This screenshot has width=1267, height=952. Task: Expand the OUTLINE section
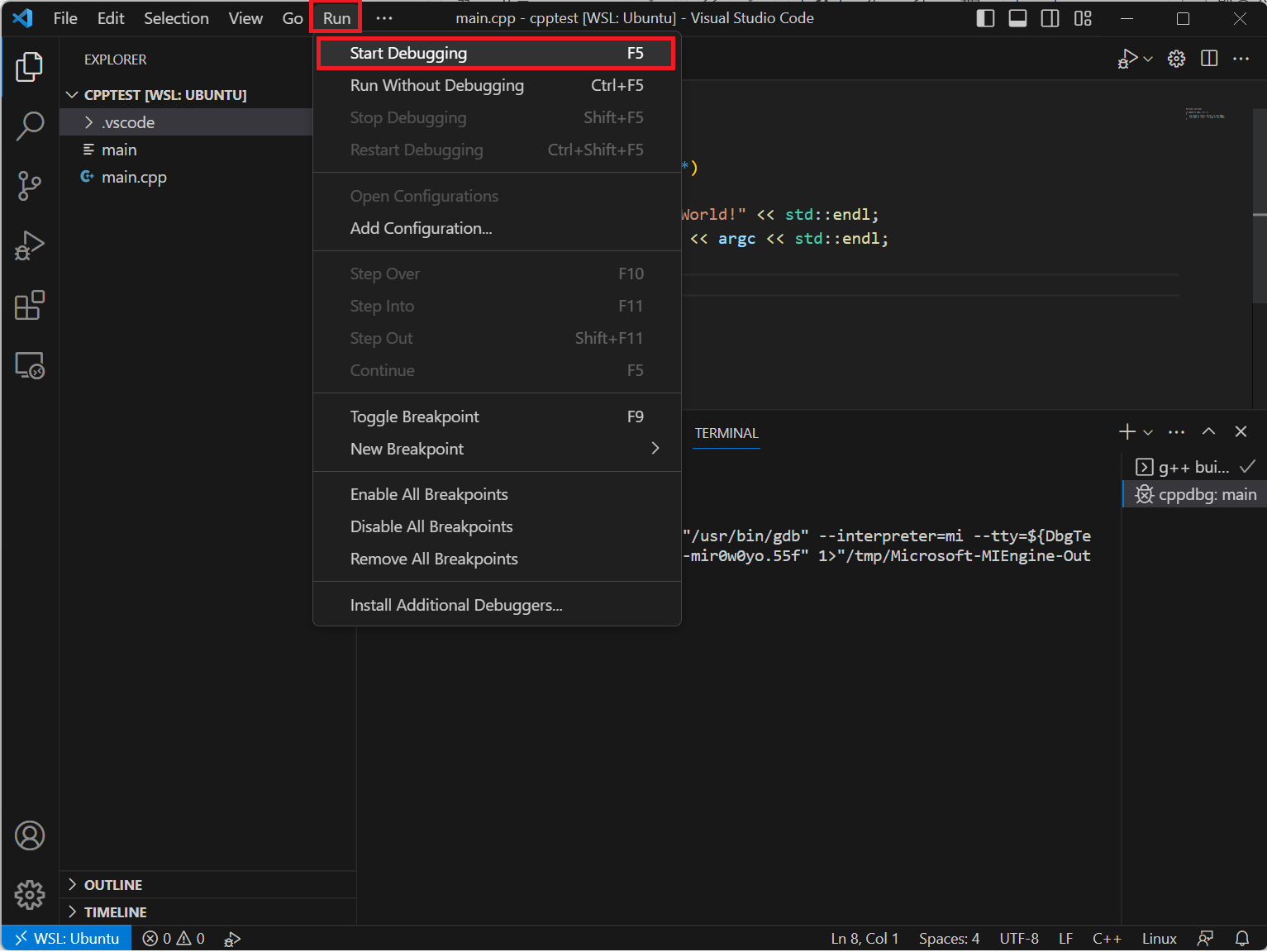113,885
